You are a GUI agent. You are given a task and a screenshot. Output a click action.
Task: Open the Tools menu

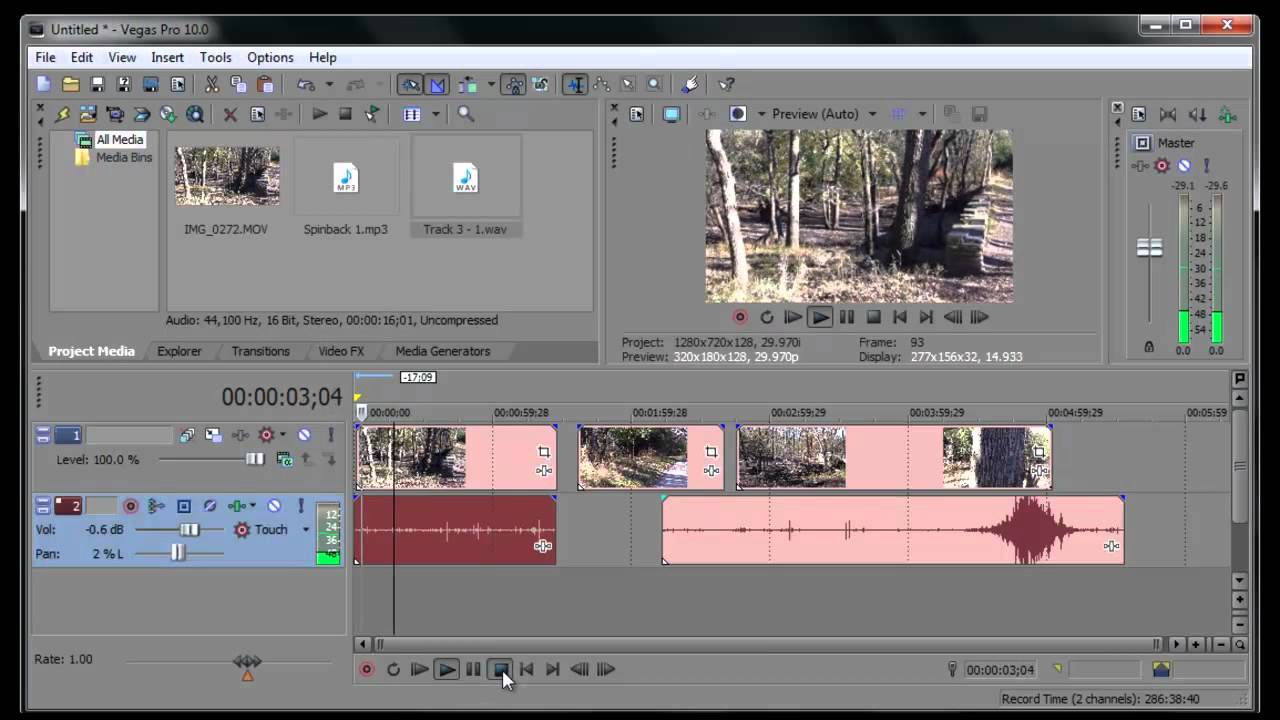coord(215,57)
